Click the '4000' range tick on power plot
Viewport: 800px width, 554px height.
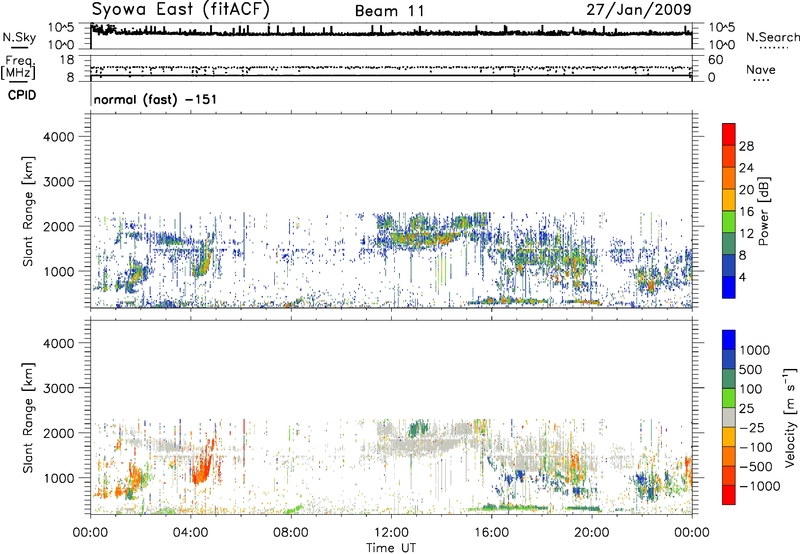click(x=58, y=137)
